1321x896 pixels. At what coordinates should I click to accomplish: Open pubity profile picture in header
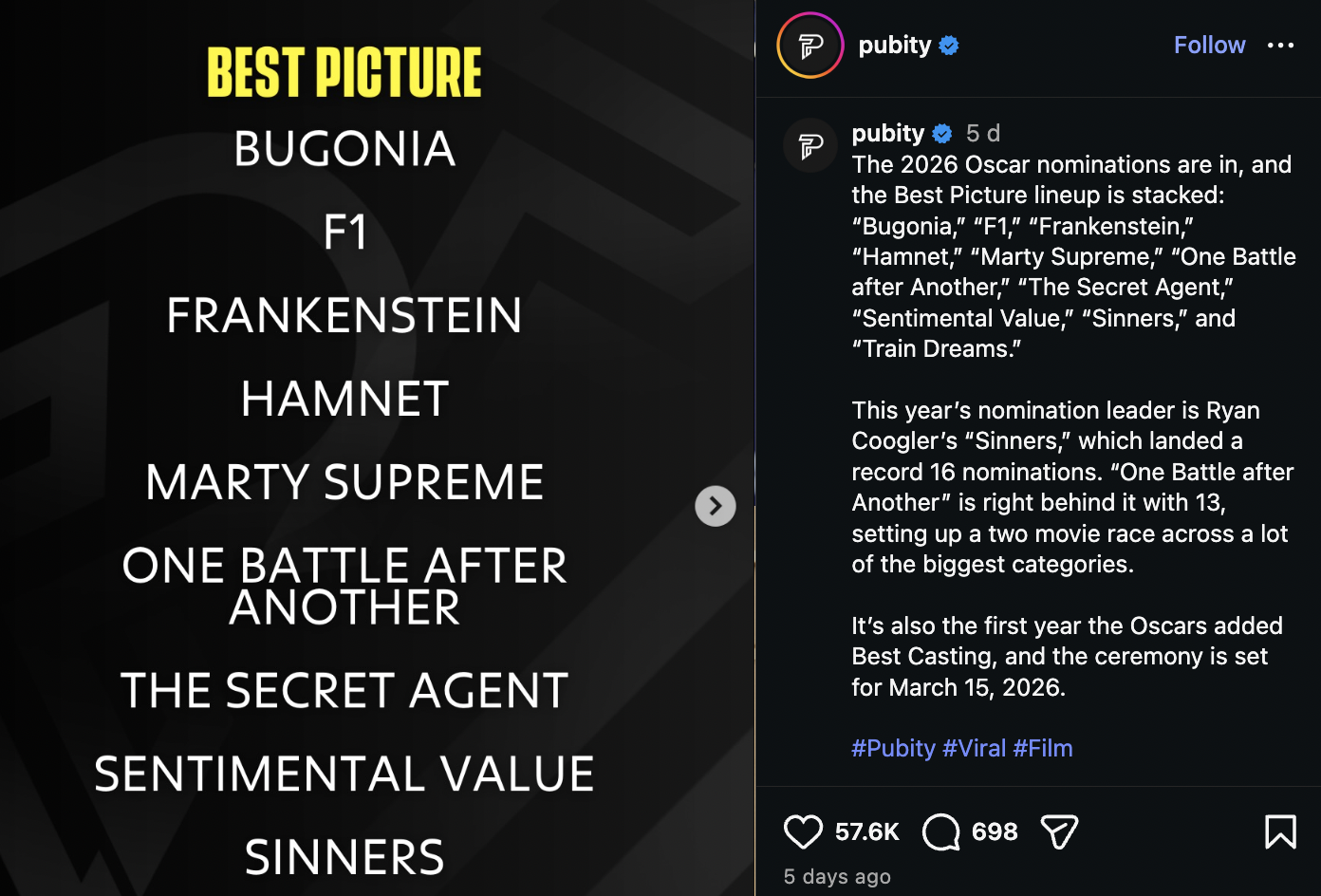(810, 46)
